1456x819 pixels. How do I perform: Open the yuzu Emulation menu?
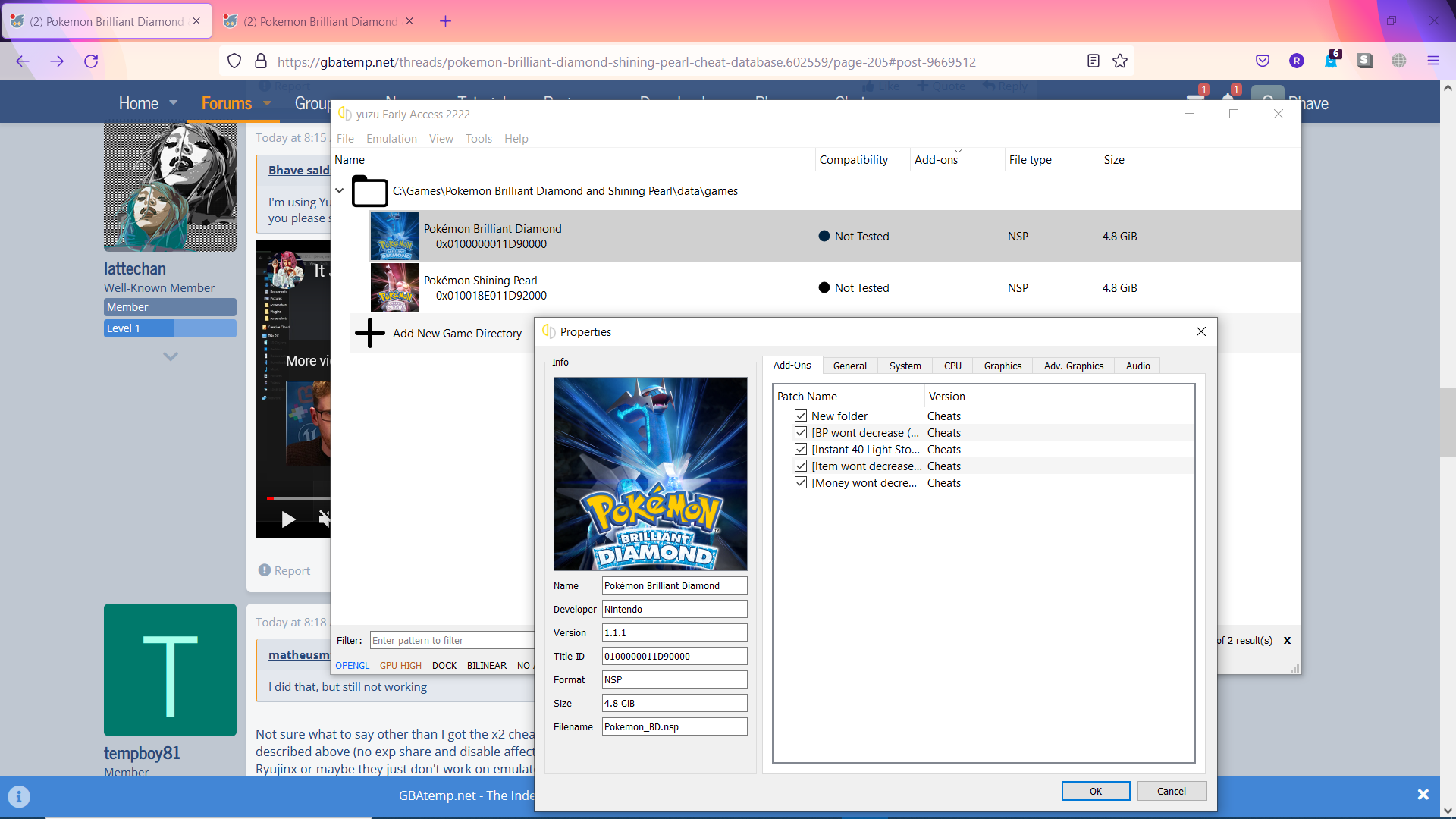[391, 139]
